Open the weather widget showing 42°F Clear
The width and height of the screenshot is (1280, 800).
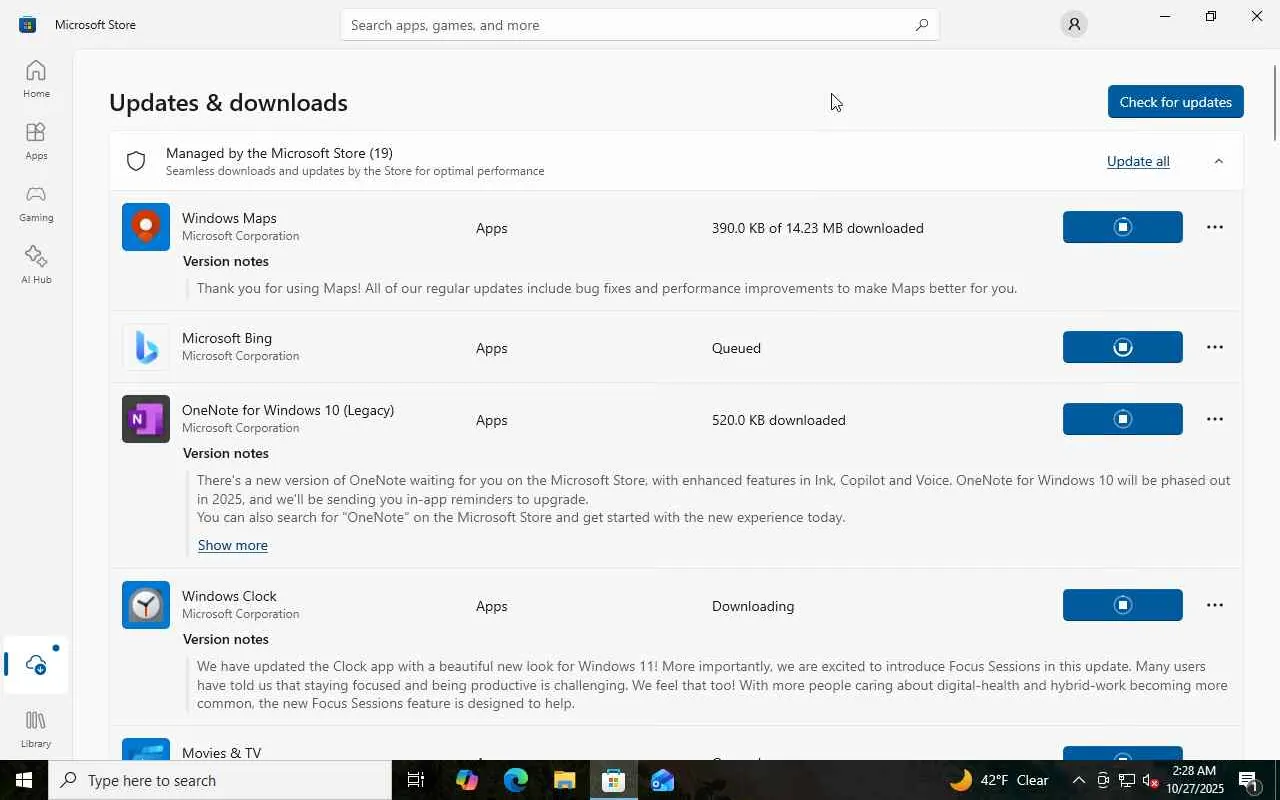pyautogui.click(x=998, y=780)
